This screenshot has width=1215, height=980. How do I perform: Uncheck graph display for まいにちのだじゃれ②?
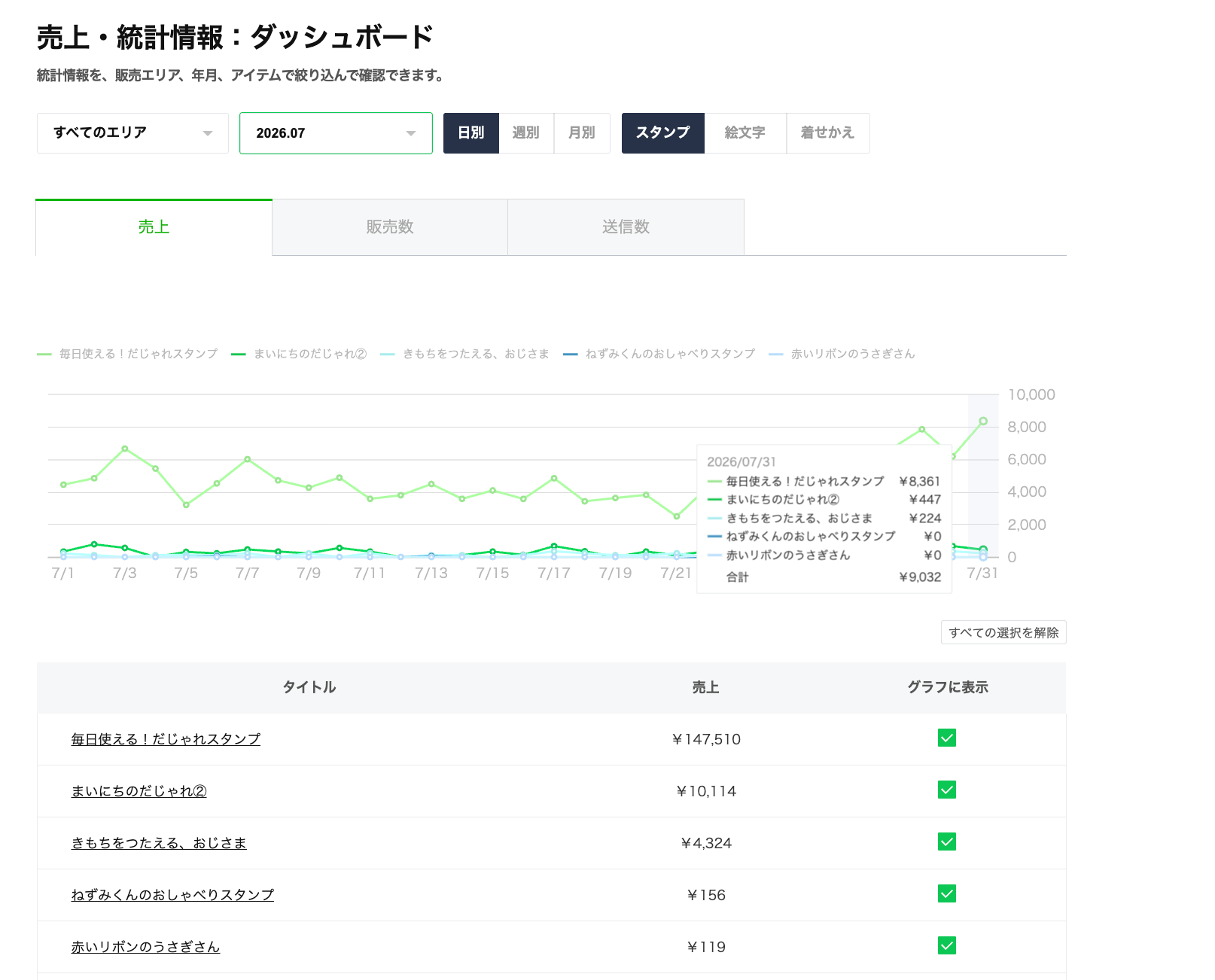click(947, 790)
